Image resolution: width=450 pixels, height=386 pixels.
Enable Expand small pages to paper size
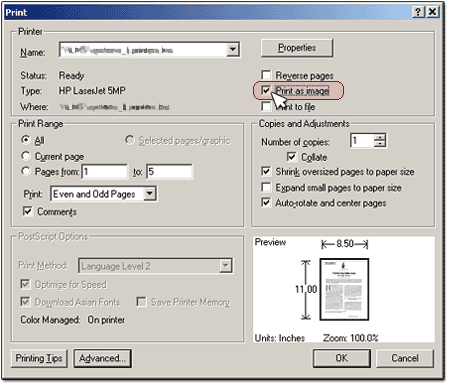click(x=266, y=187)
